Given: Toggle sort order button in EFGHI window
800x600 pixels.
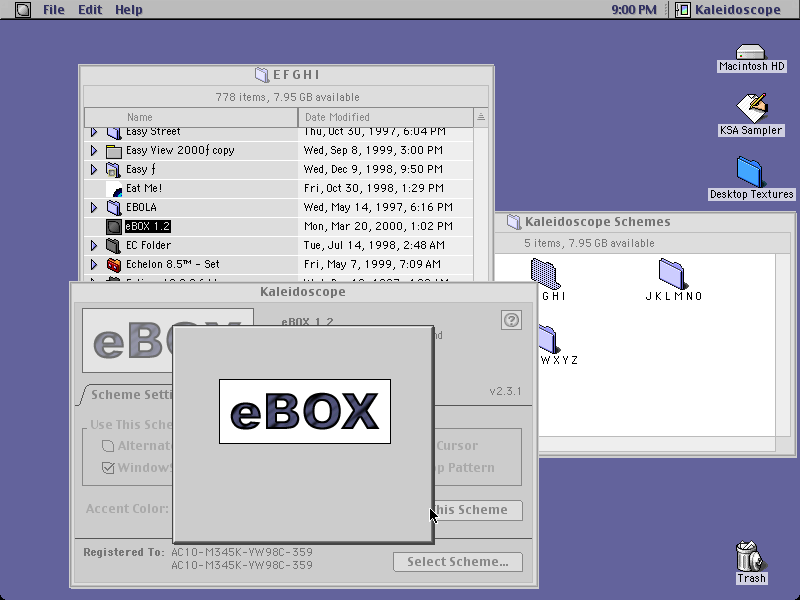Looking at the screenshot, I should [481, 117].
